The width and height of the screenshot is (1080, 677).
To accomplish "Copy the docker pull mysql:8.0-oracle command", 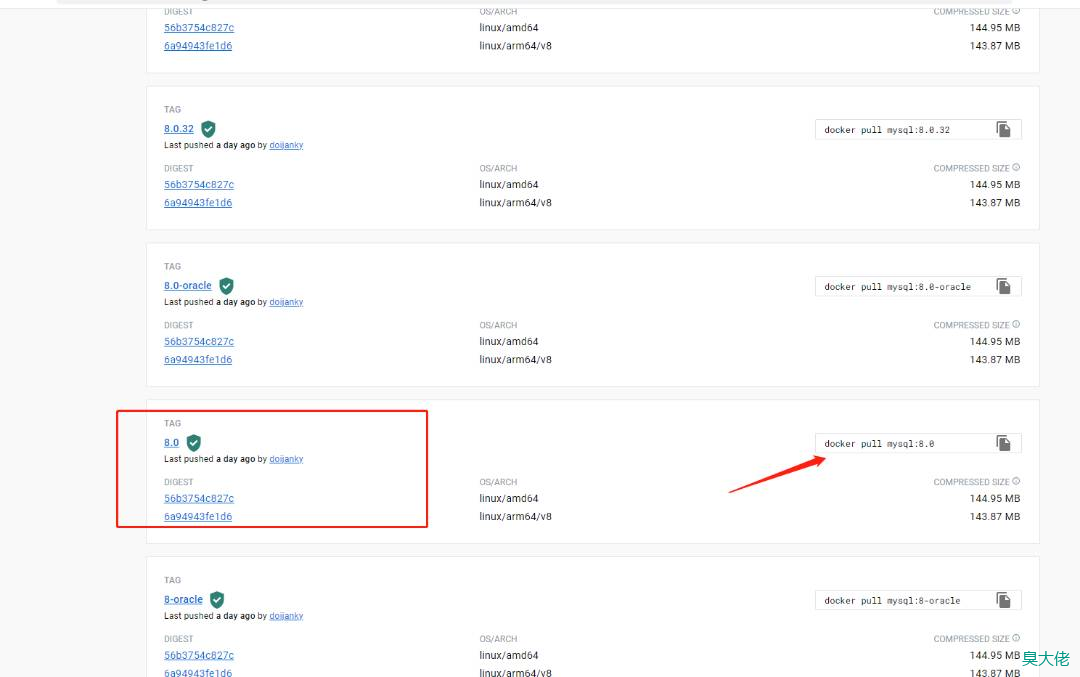I will tap(1004, 287).
